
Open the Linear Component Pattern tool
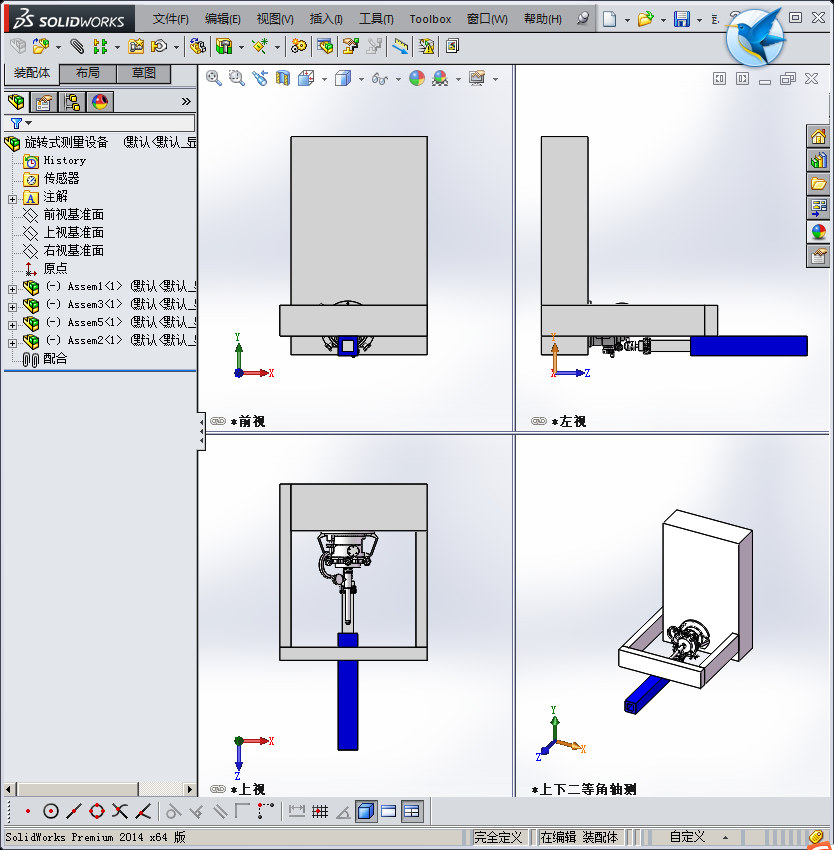pos(100,47)
